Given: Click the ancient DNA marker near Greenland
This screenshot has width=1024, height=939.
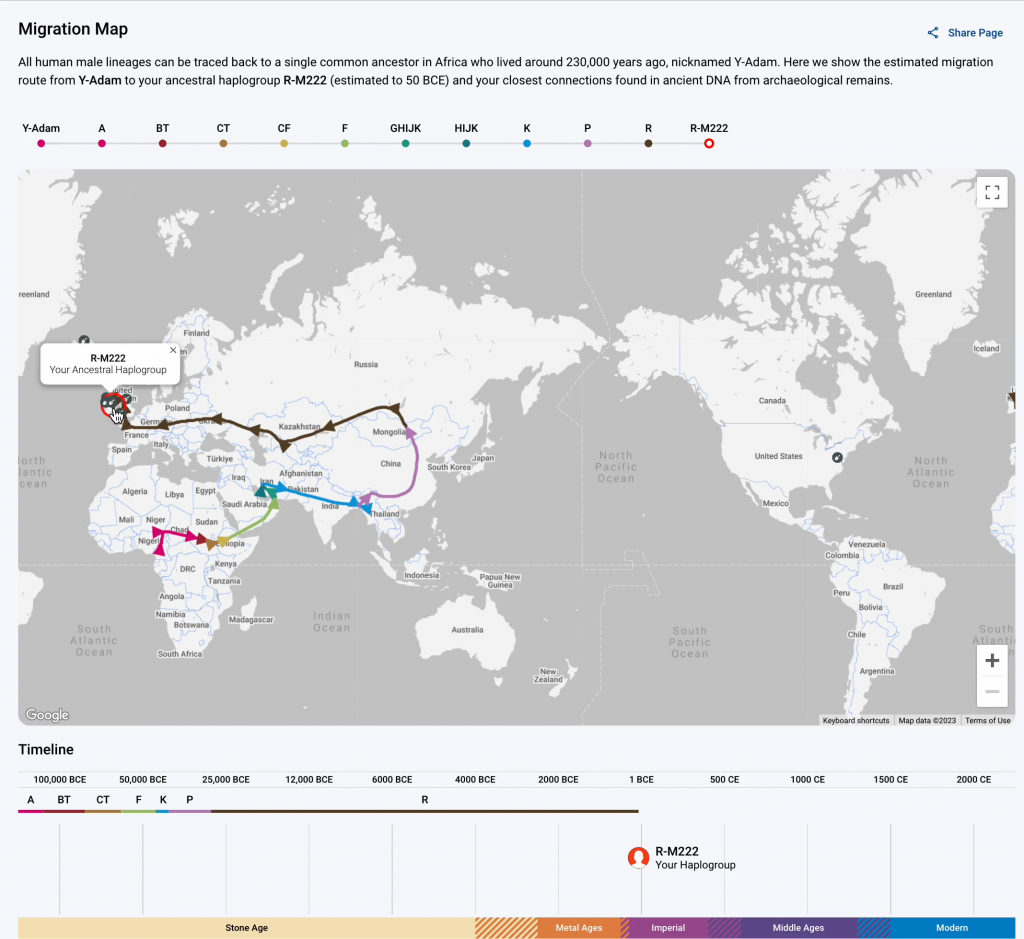Looking at the screenshot, I should point(84,339).
